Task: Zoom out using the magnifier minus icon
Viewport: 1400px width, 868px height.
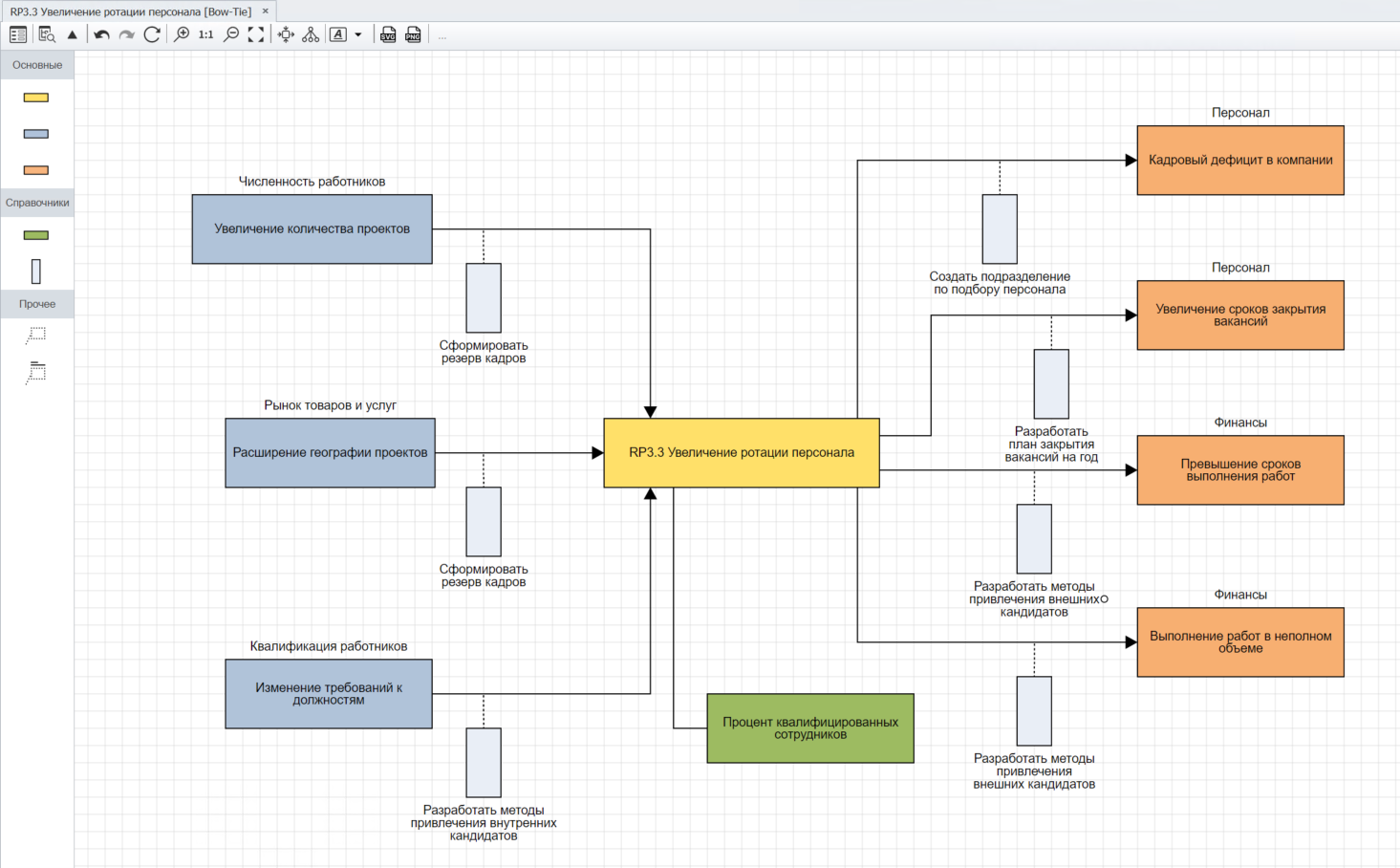Action: pyautogui.click(x=231, y=34)
